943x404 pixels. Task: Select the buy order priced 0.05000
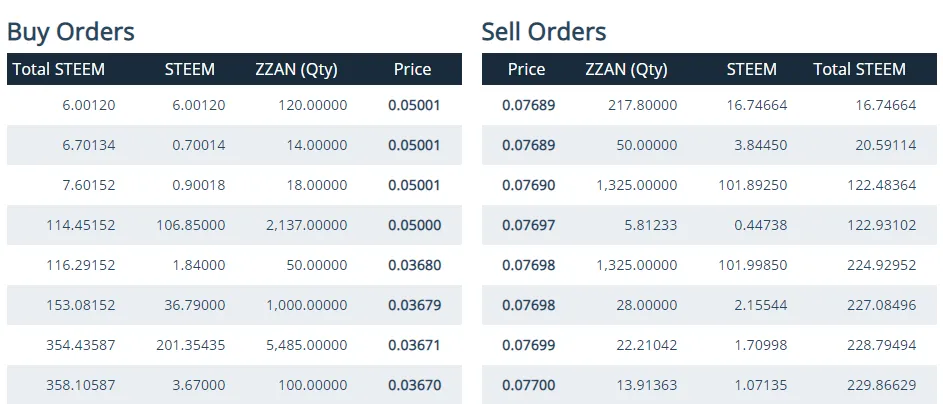click(x=414, y=225)
